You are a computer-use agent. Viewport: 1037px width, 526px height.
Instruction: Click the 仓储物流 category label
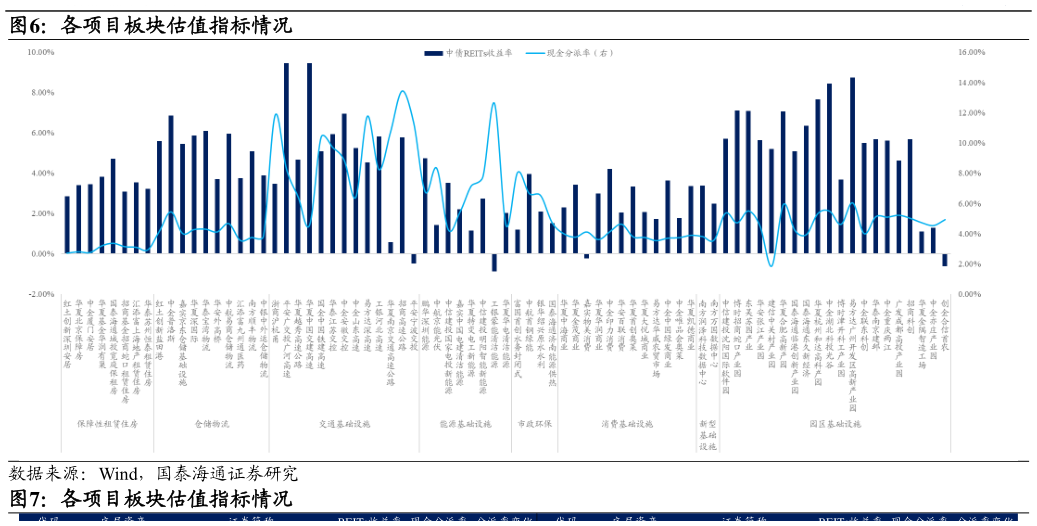tap(212, 424)
